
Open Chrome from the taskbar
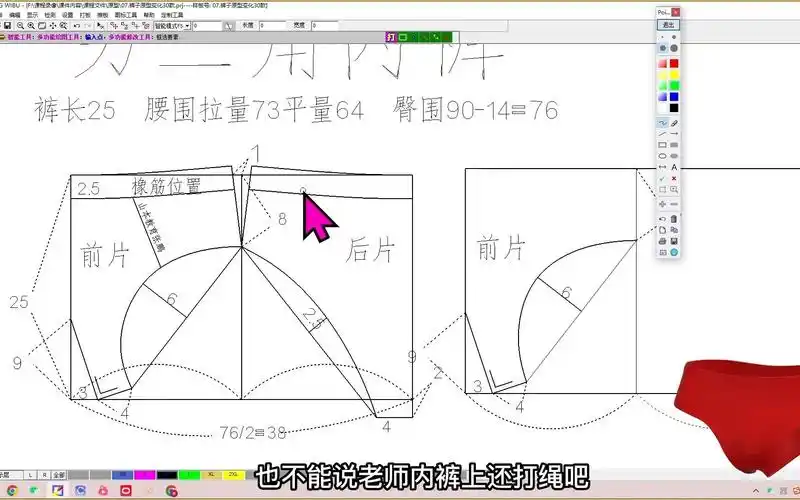pos(11,491)
